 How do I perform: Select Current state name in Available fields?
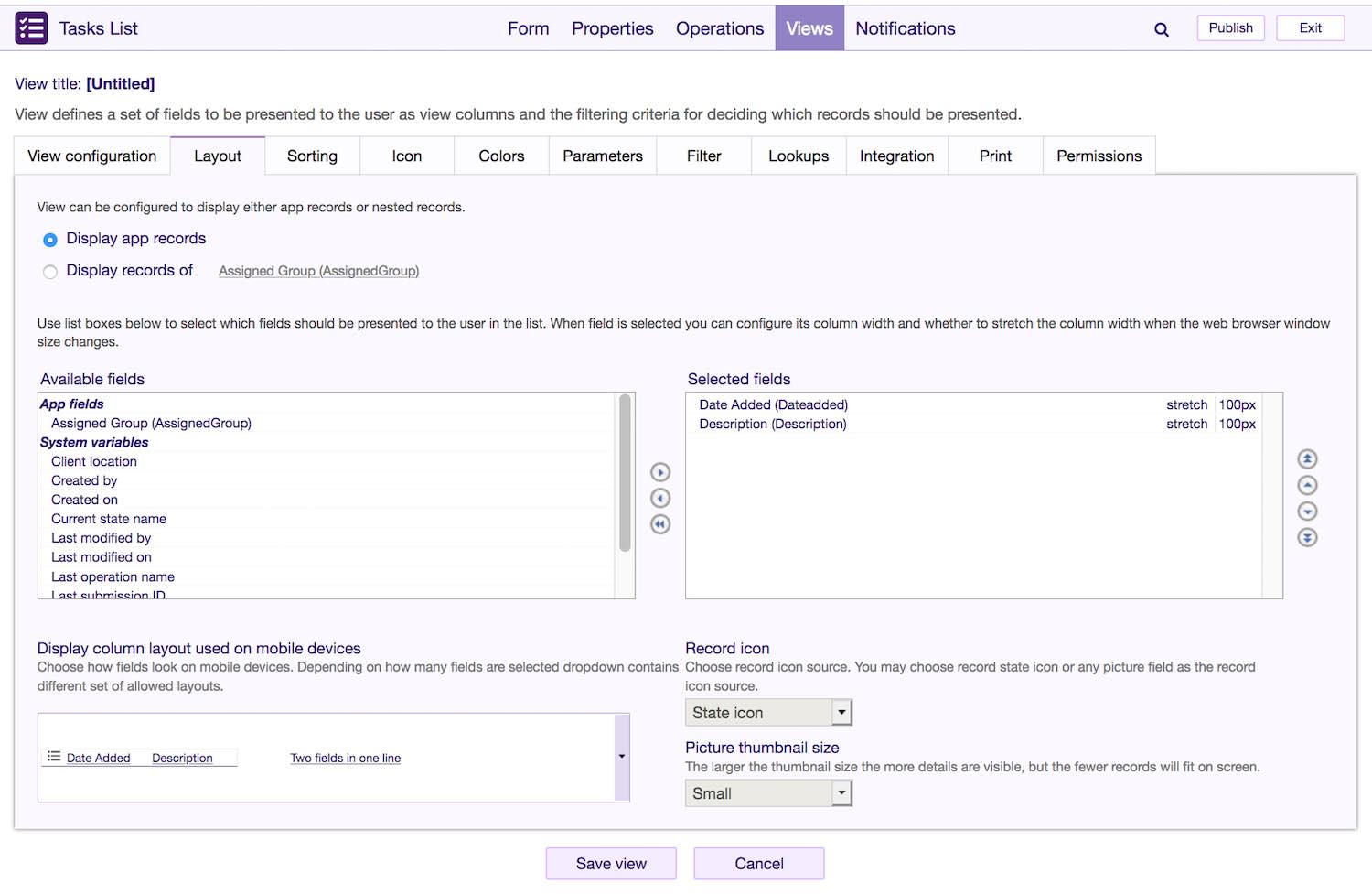point(109,519)
